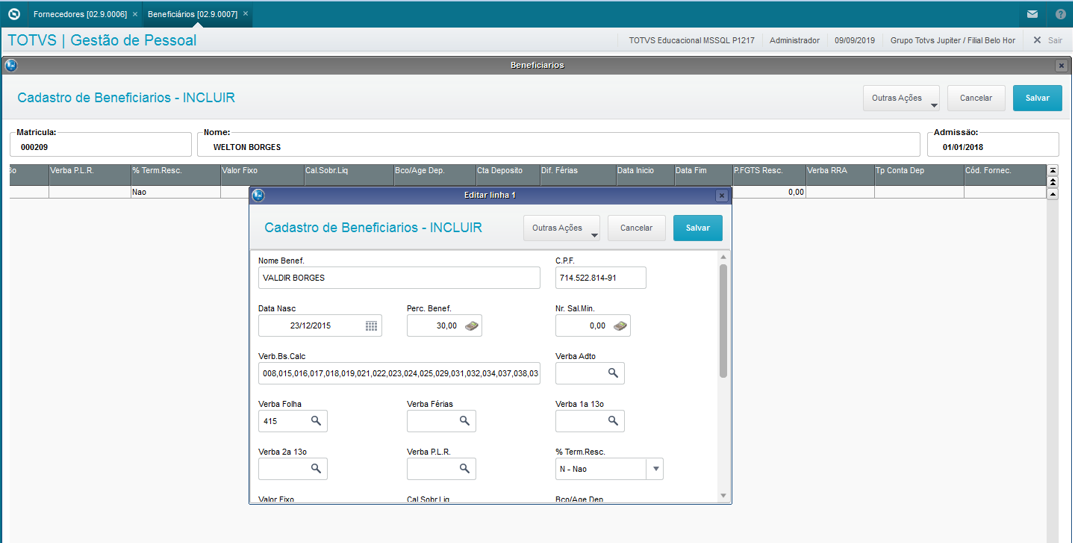Open lookup search for Verba P.L.R.
Screen dimensions: 1073x543
click(465, 468)
